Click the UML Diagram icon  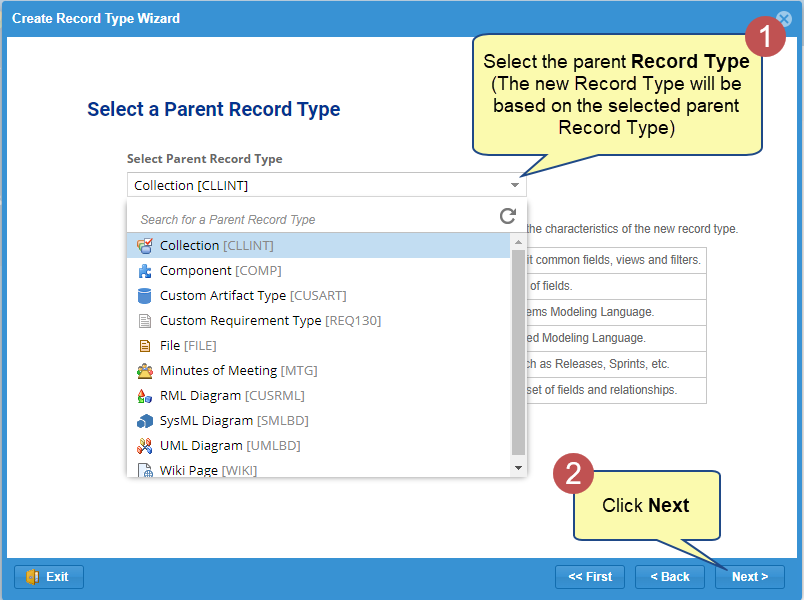click(x=144, y=445)
